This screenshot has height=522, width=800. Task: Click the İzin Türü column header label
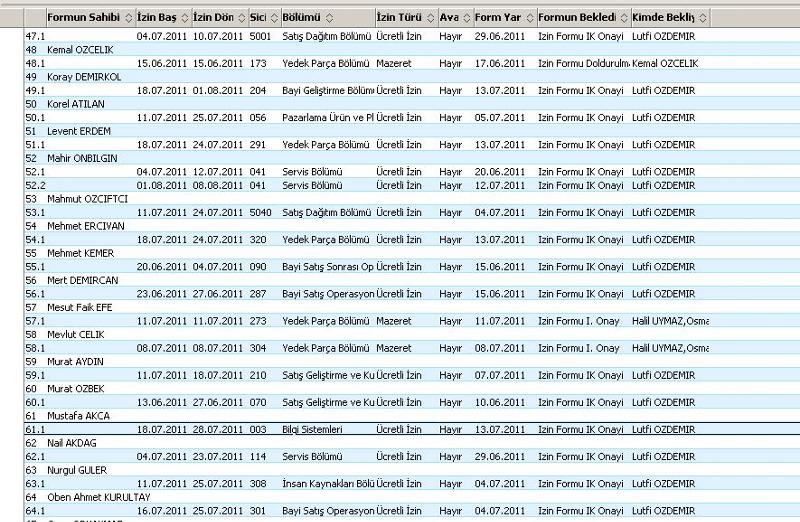399,17
